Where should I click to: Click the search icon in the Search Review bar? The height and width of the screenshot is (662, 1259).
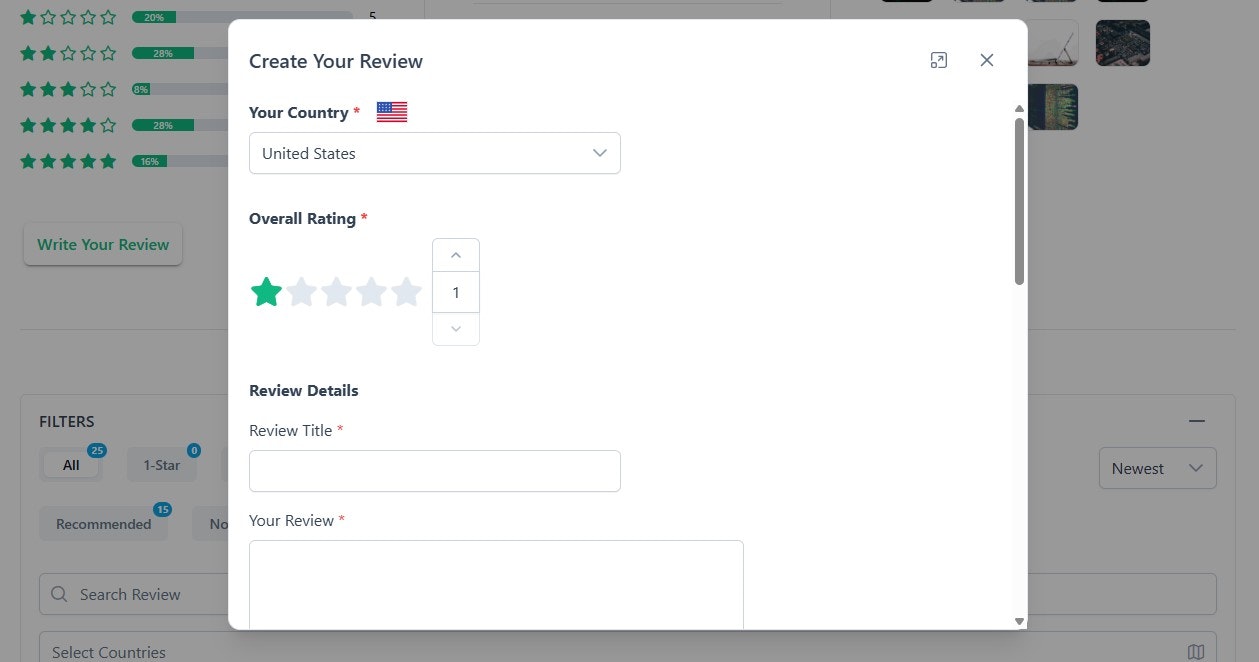58,594
